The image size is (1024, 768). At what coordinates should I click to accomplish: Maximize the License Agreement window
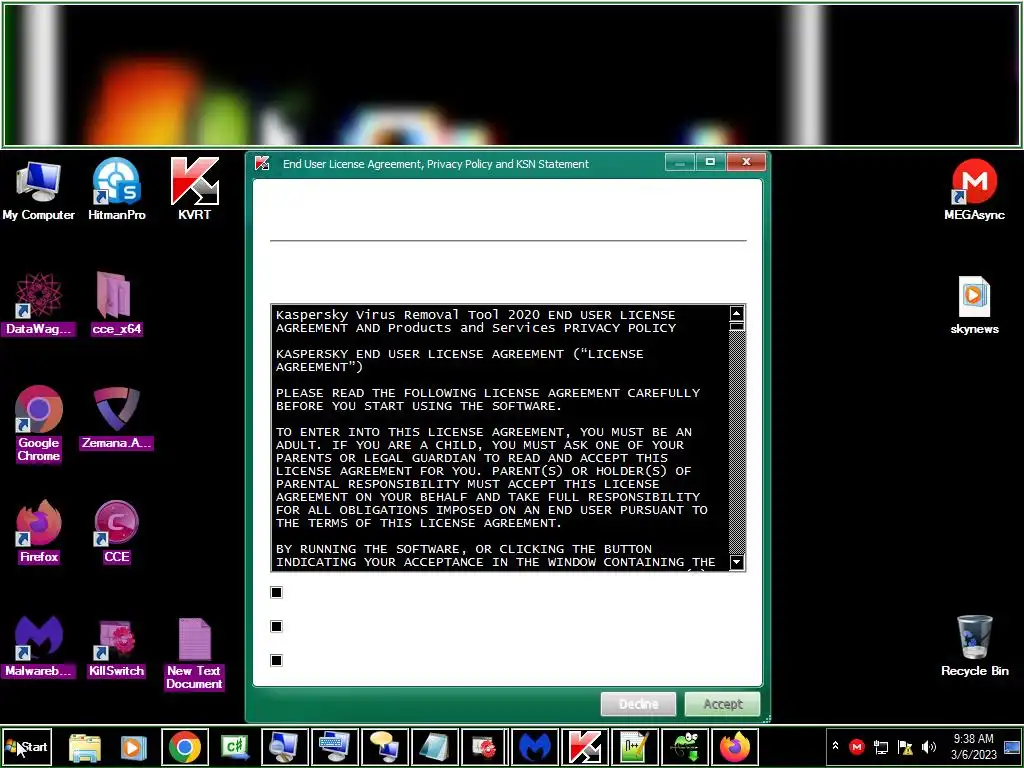coord(710,161)
